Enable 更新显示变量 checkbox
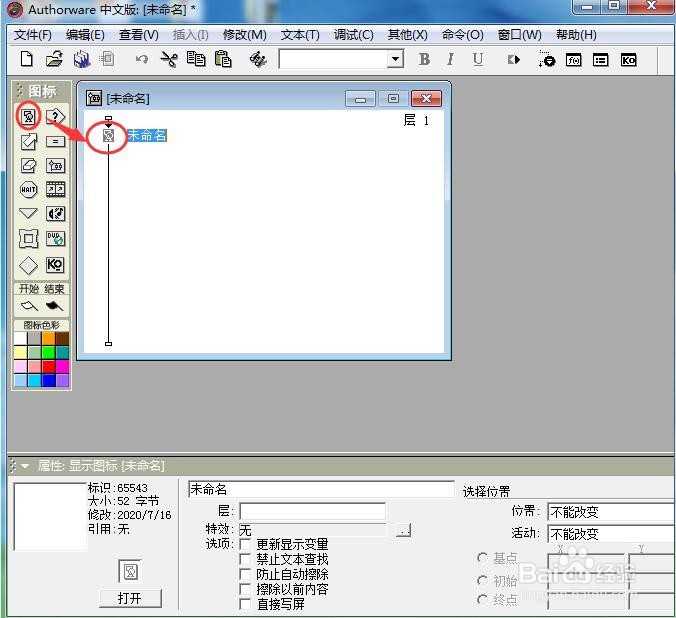Screen dimensions: 676x618 245,544
